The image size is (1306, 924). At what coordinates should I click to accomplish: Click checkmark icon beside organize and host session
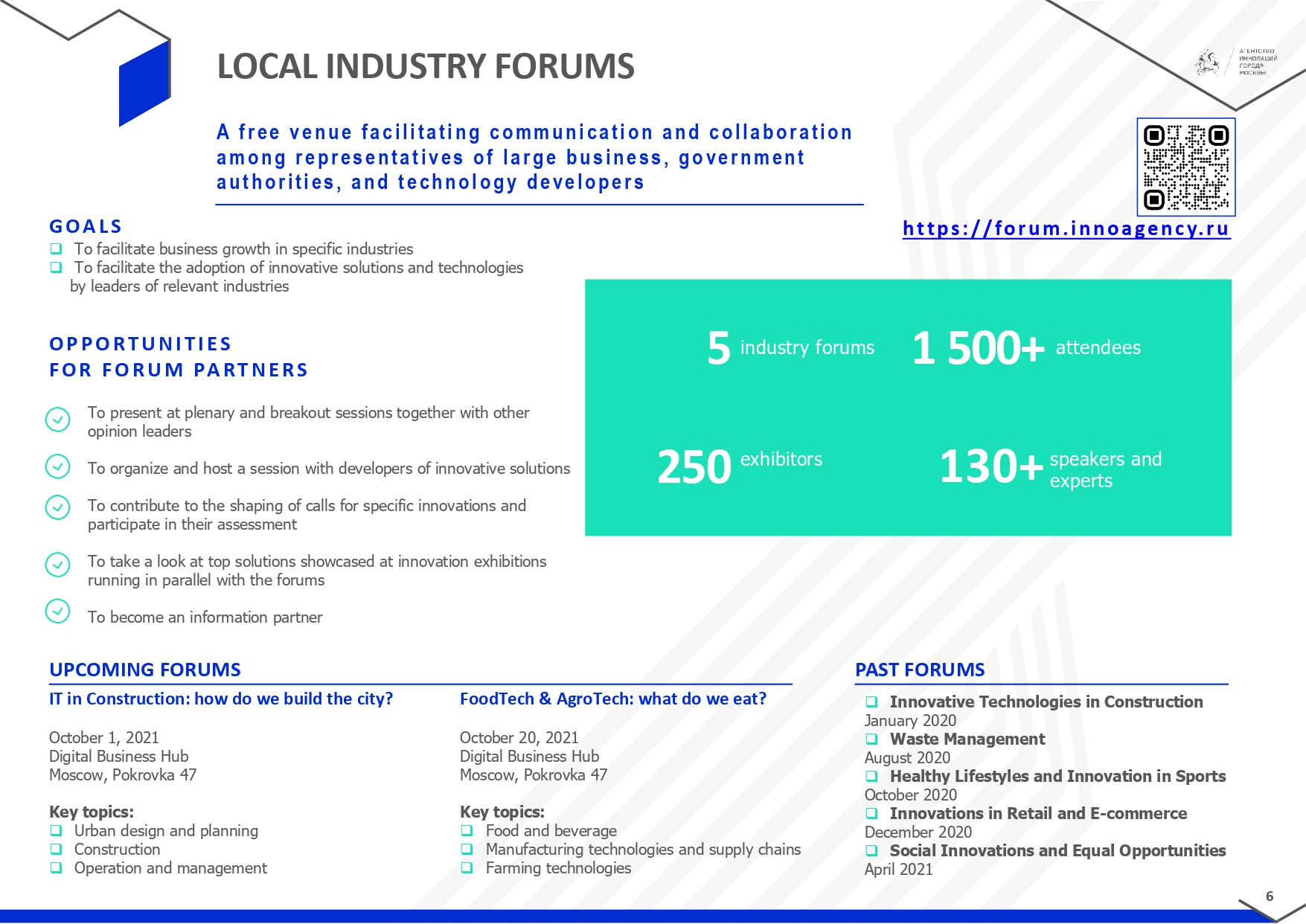[57, 466]
